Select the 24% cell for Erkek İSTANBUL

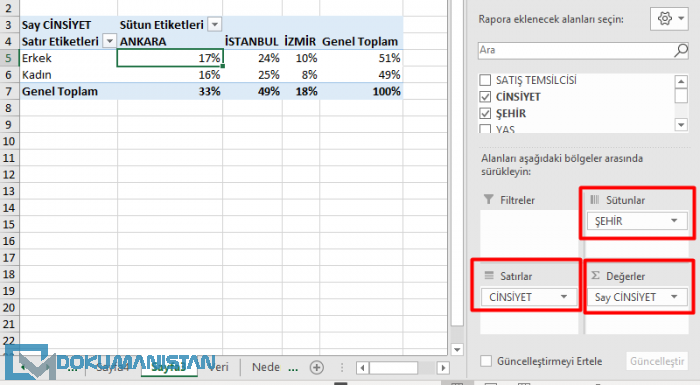pyautogui.click(x=252, y=58)
